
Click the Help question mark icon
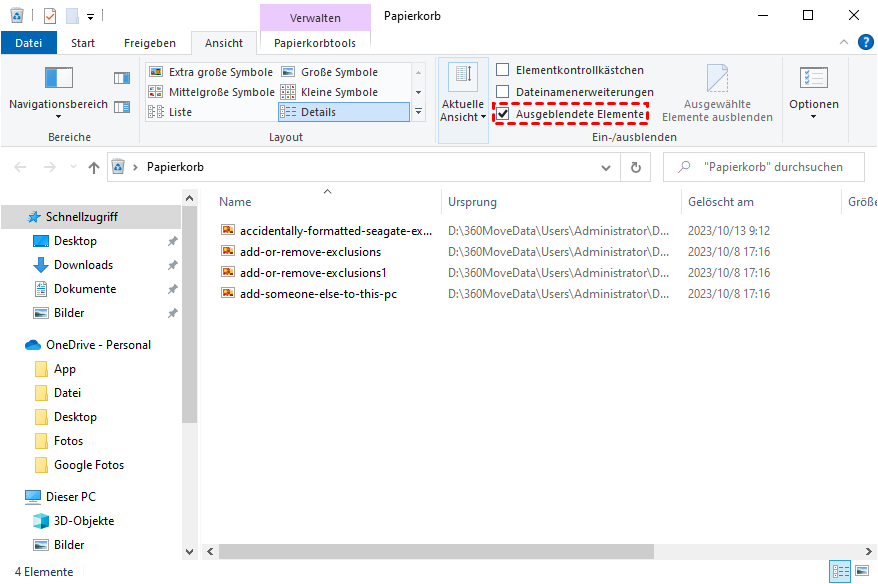(866, 42)
